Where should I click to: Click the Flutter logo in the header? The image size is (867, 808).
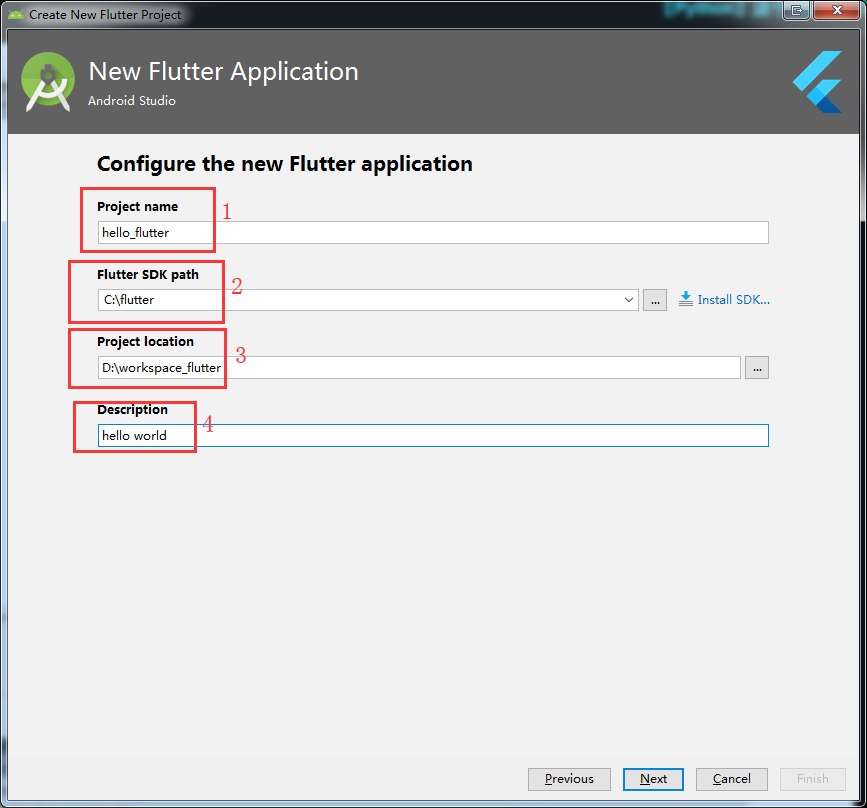[817, 82]
